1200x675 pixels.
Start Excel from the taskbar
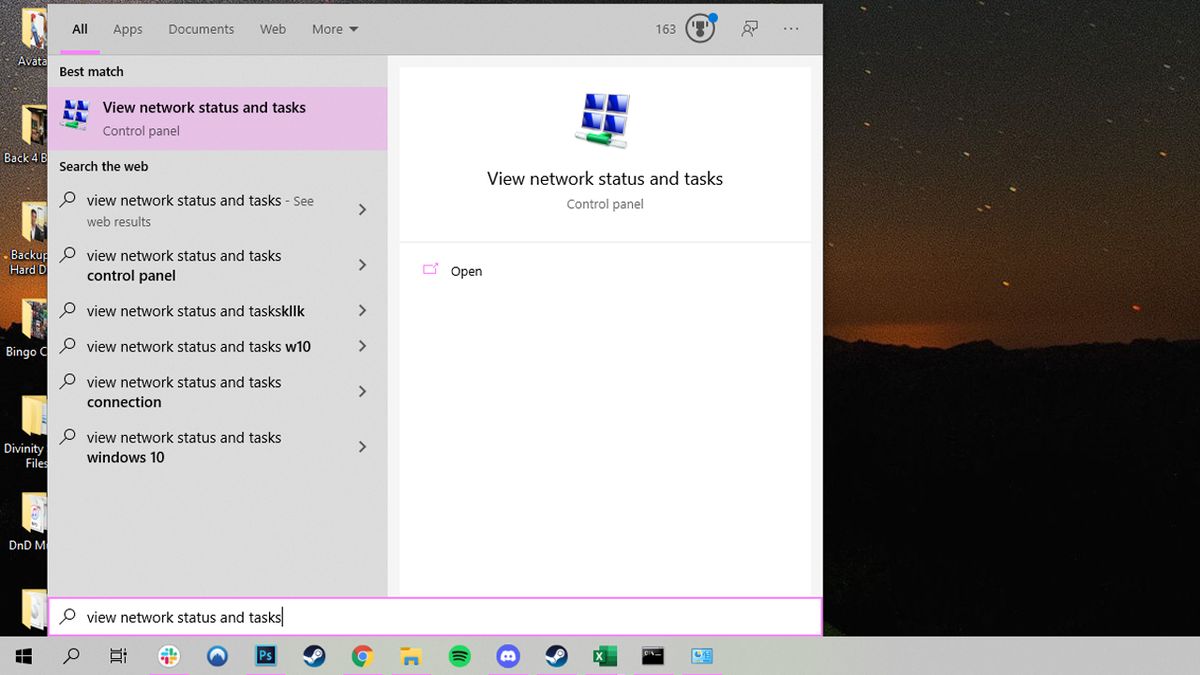(605, 656)
